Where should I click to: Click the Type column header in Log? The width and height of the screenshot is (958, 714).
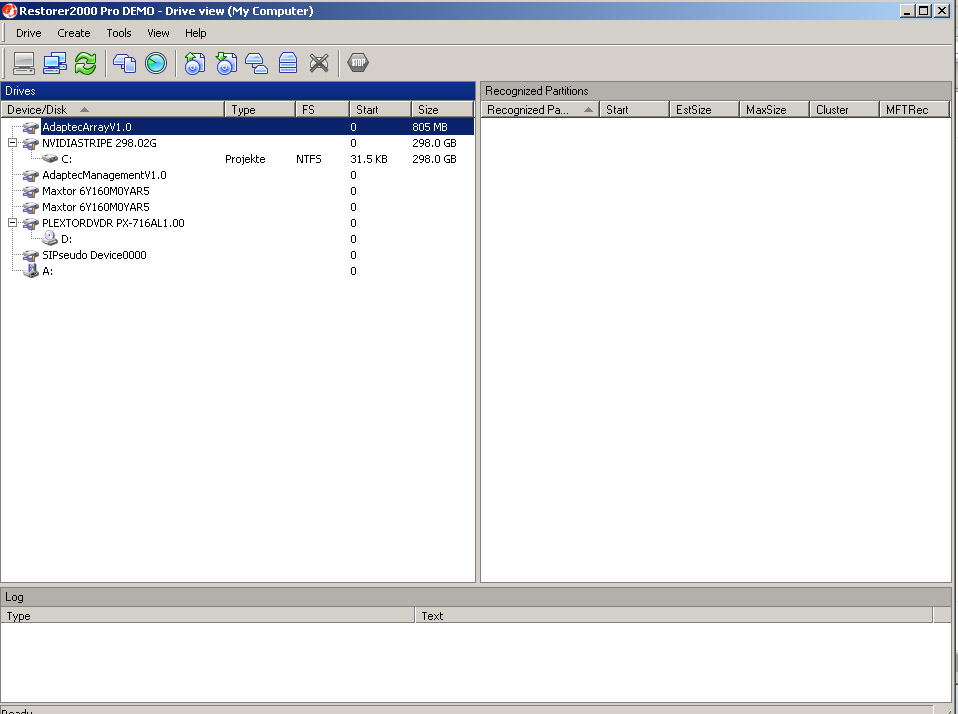[x=208, y=616]
